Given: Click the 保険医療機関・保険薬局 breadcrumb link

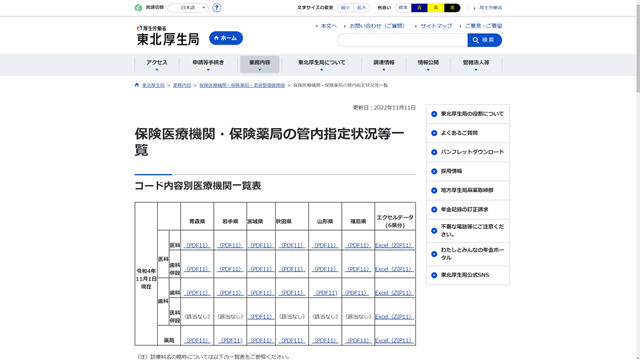Looking at the screenshot, I should point(242,85).
